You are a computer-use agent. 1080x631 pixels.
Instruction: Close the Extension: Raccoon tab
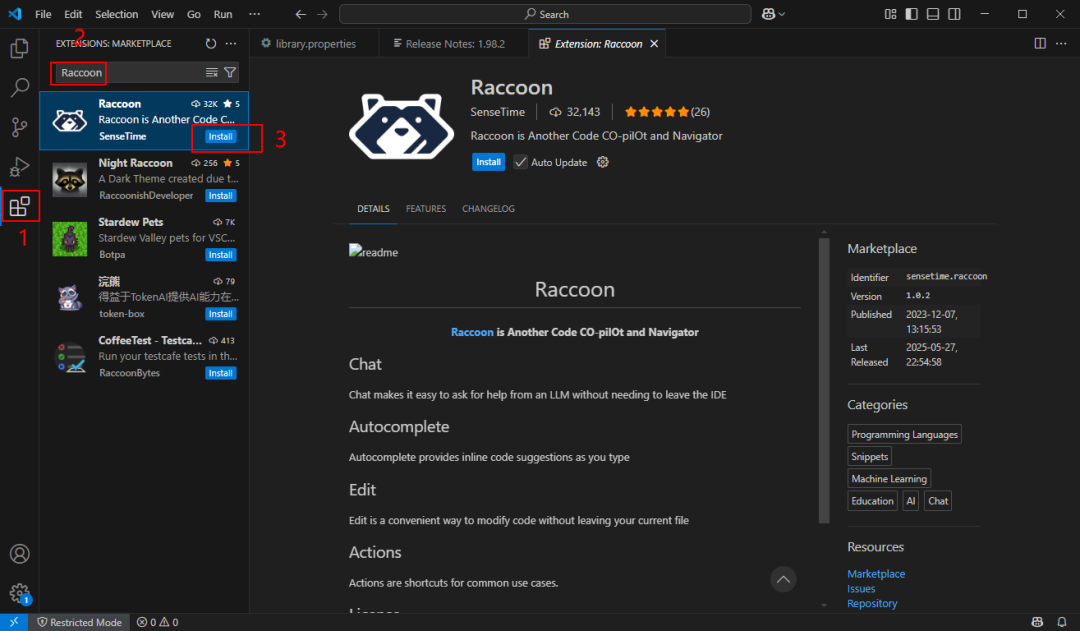[x=654, y=43]
